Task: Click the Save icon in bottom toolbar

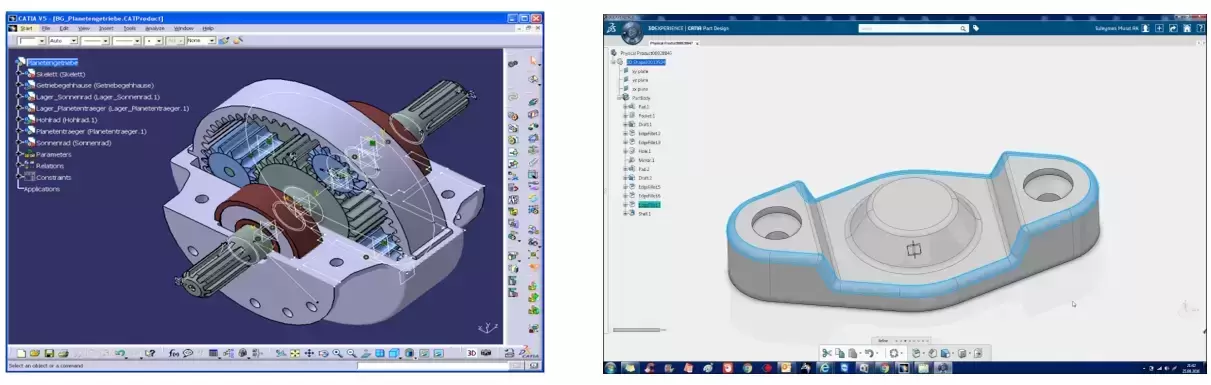Action: coord(49,353)
